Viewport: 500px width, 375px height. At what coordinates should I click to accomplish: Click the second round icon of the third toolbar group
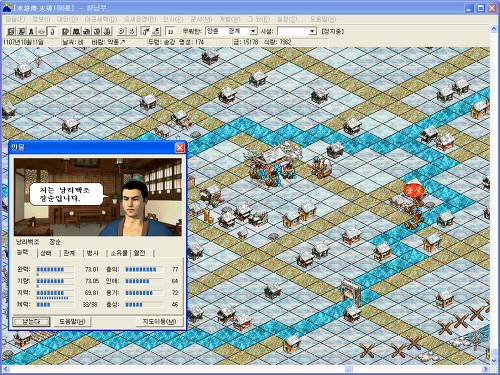(132, 31)
